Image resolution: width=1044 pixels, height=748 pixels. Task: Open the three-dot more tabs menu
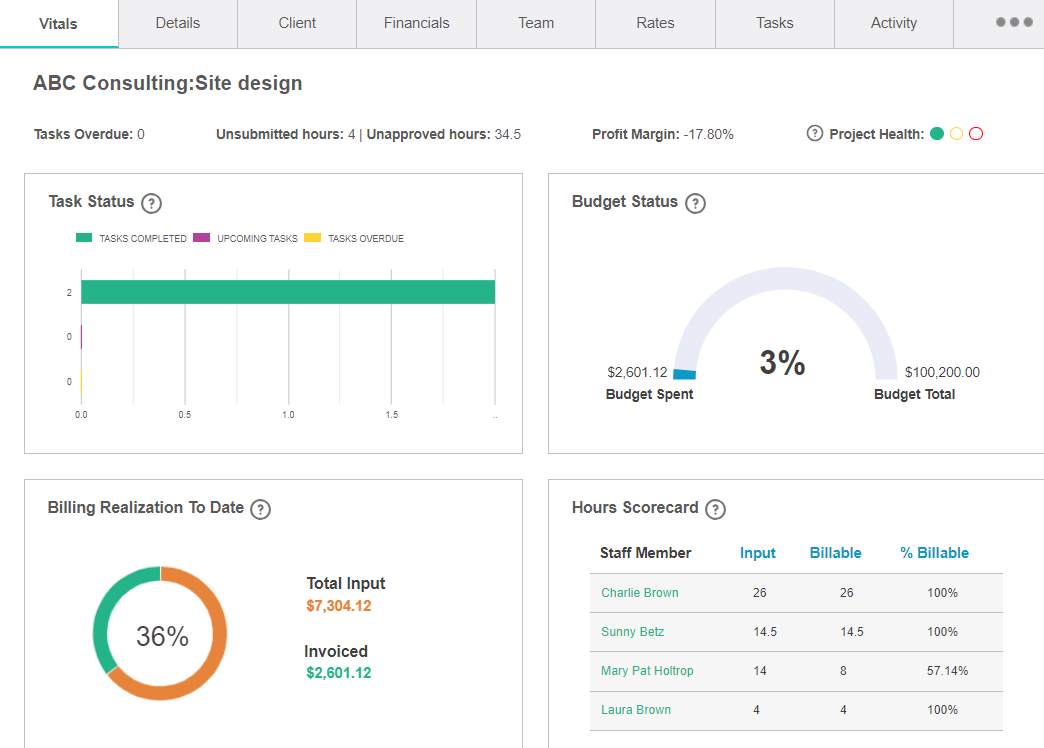1014,23
